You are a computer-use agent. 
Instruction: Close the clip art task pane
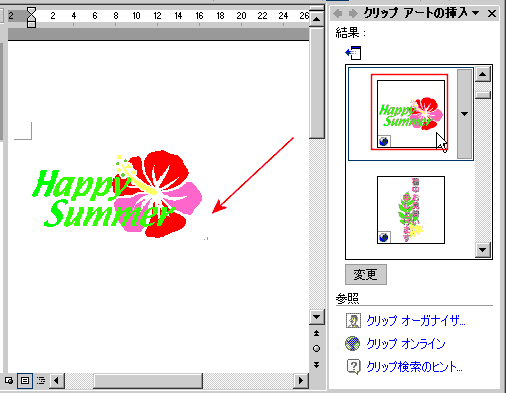point(492,14)
